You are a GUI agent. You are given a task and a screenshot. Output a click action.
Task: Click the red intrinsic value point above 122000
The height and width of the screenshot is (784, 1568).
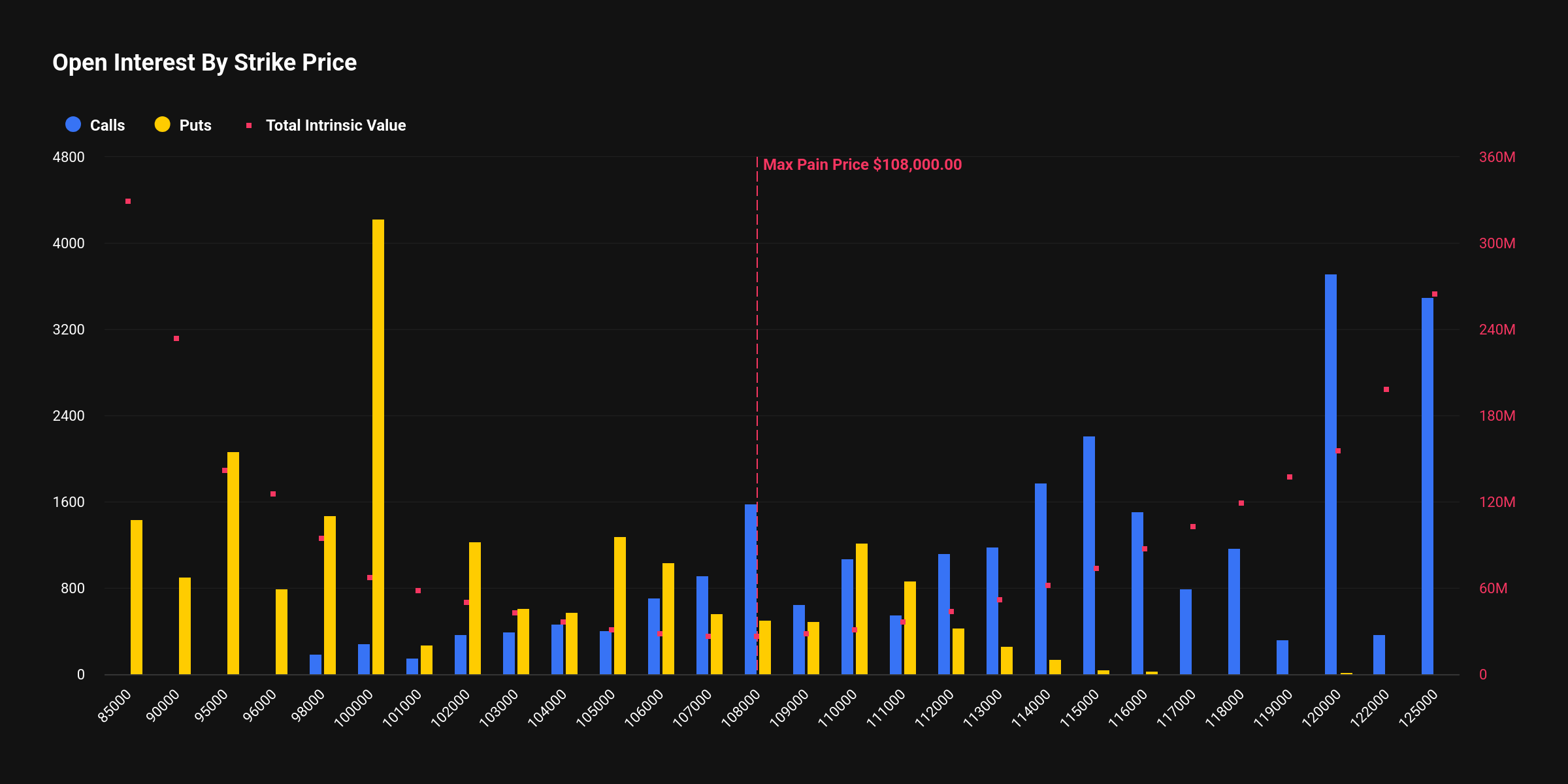(1386, 389)
